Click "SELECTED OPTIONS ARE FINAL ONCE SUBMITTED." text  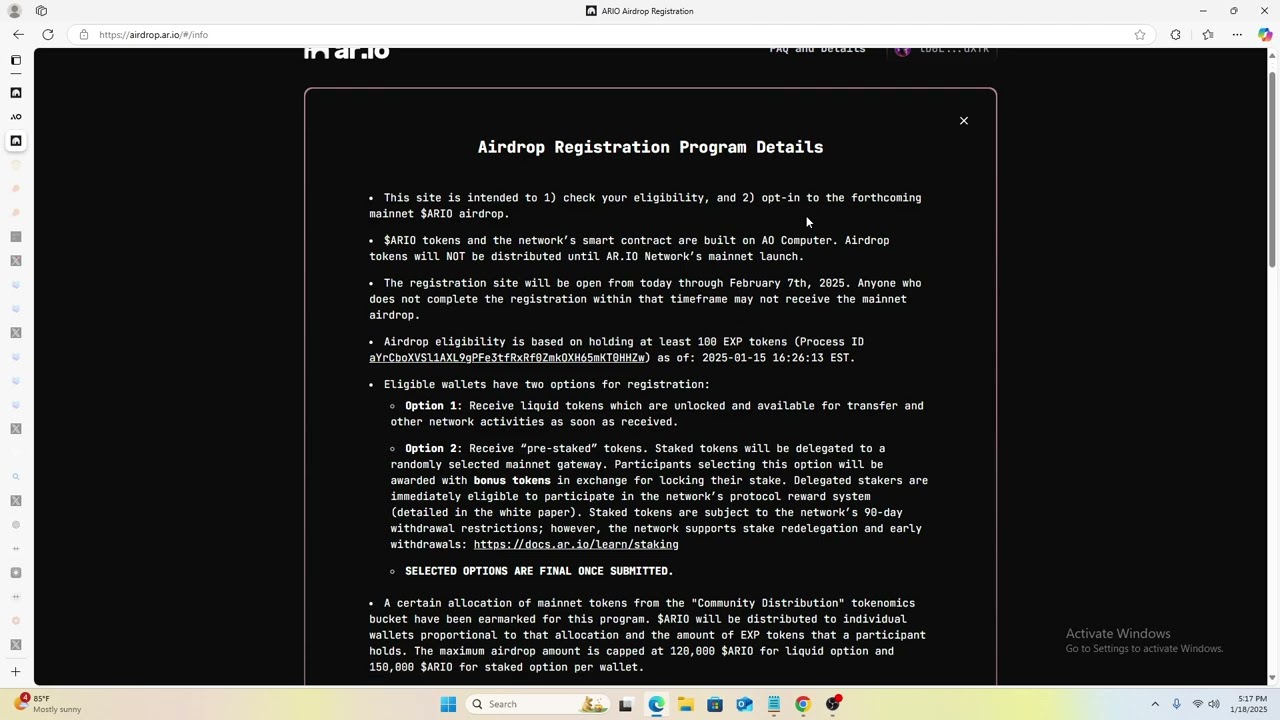(x=539, y=571)
